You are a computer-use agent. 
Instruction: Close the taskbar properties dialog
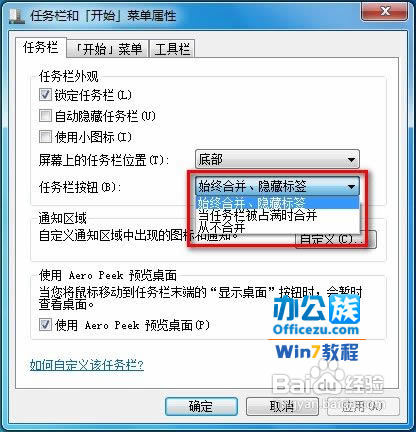pos(384,12)
